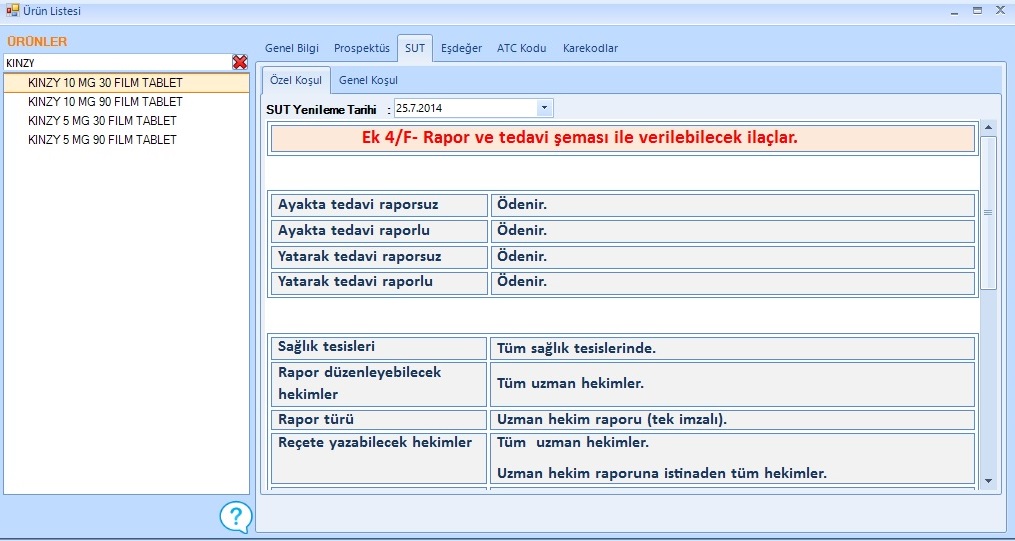Select the Özel Koşul sub-tab

tap(294, 80)
